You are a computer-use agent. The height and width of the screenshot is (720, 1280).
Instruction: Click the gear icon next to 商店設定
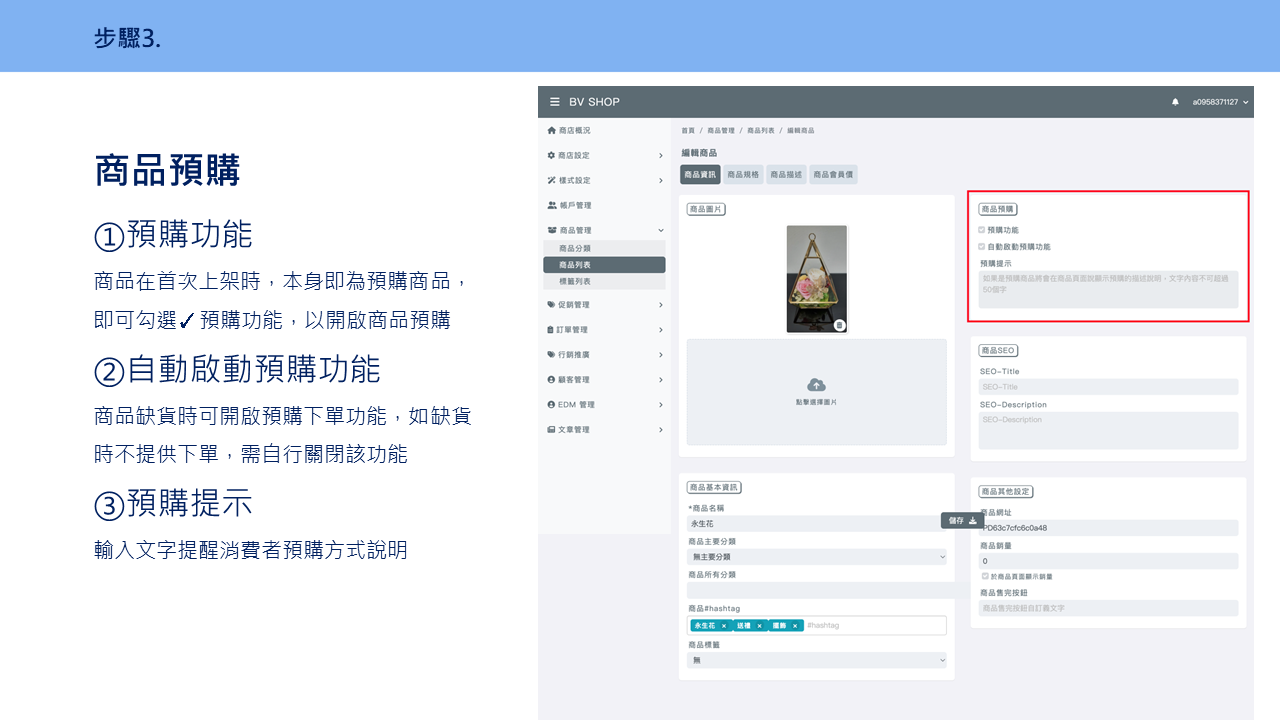pyautogui.click(x=551, y=155)
